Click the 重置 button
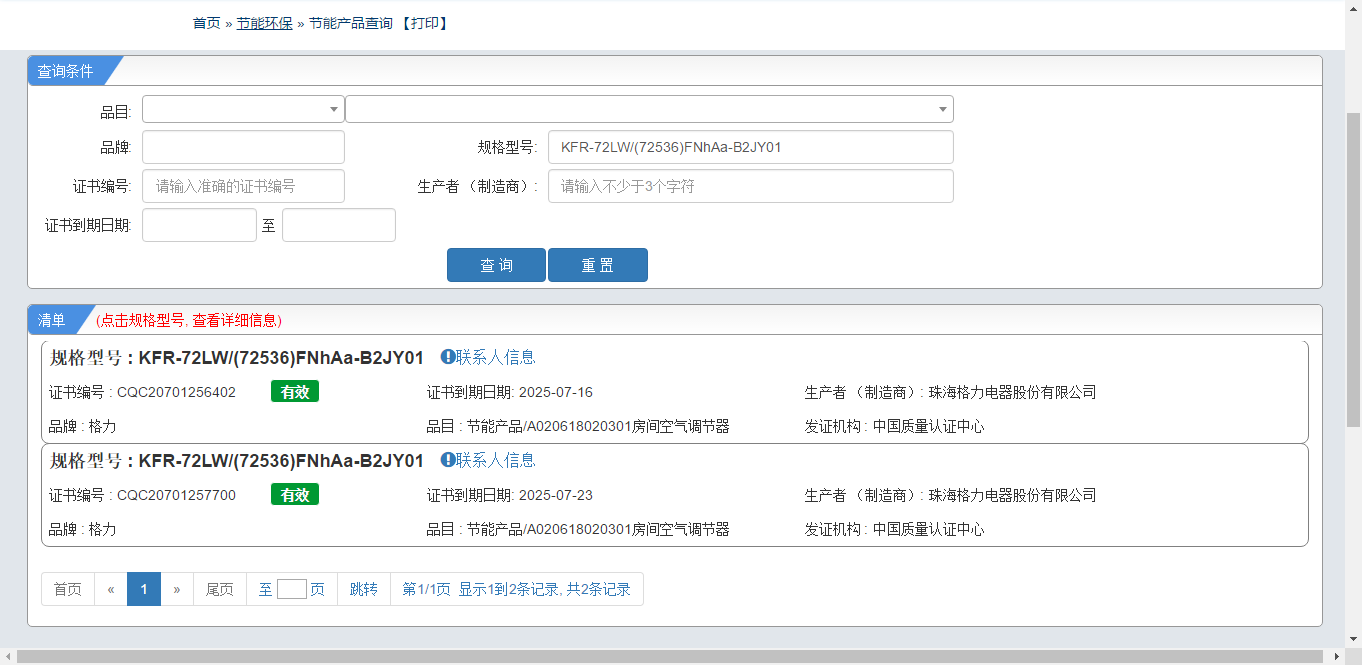1362x665 pixels. [598, 265]
